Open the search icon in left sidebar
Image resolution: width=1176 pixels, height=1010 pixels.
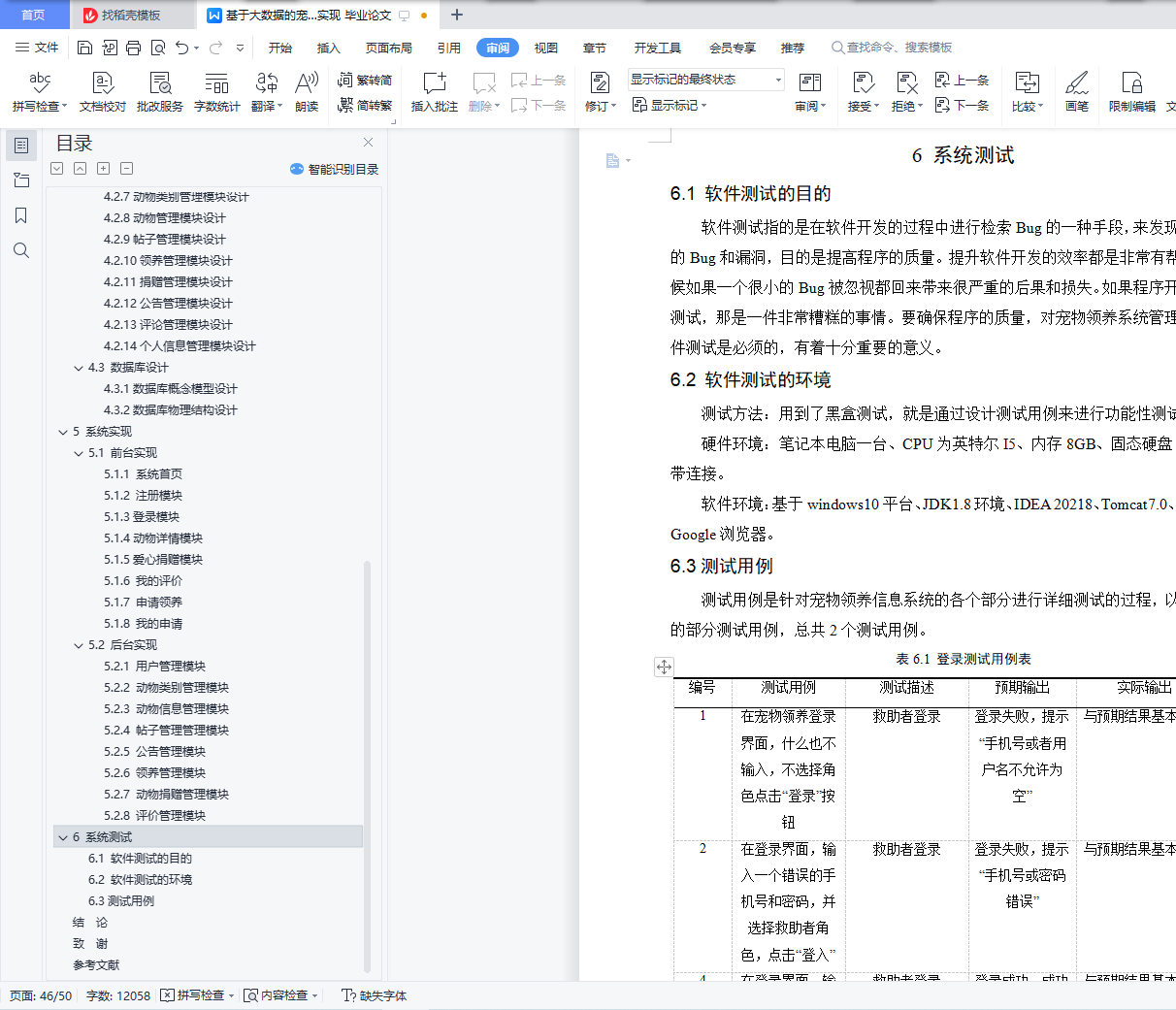click(x=21, y=250)
